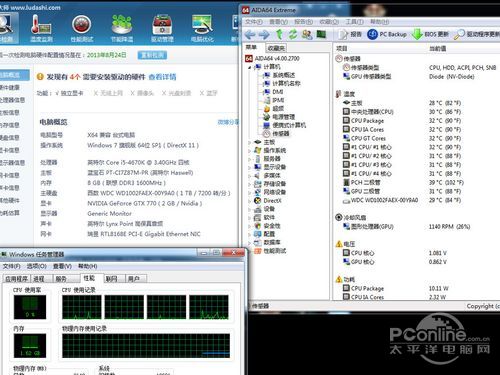Open 节能降温 green icon in Ludashi
This screenshot has width=500, height=375.
click(122, 28)
